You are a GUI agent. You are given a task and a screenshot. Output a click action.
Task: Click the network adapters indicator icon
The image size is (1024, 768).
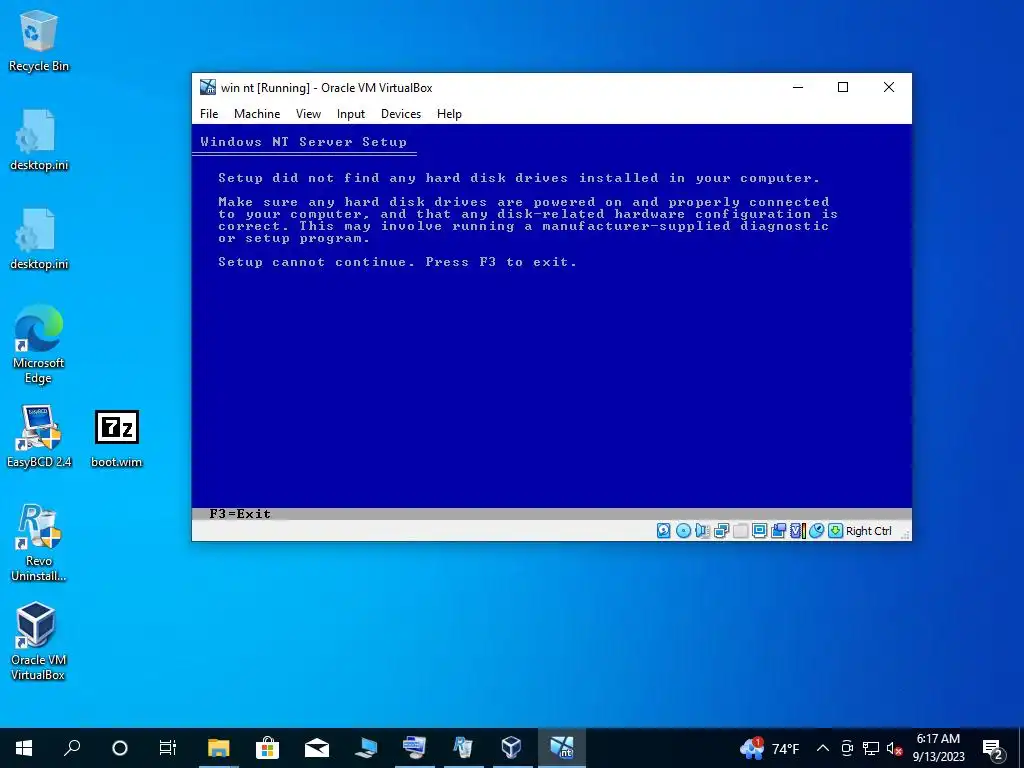click(721, 531)
